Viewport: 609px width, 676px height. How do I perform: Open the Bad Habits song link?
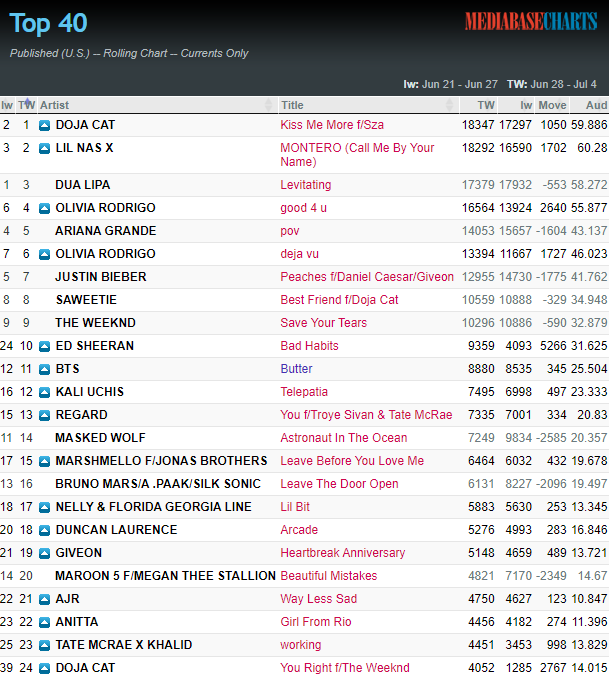tap(309, 346)
